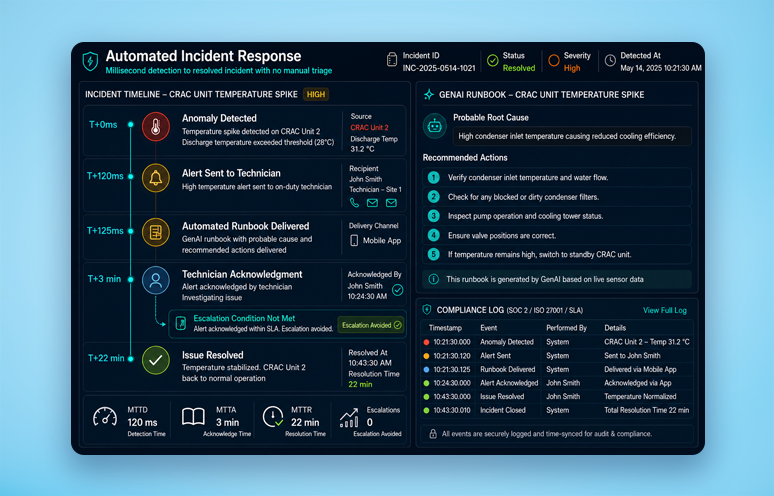Click the info icon in GenAI notice
774x496 pixels.
433,279
